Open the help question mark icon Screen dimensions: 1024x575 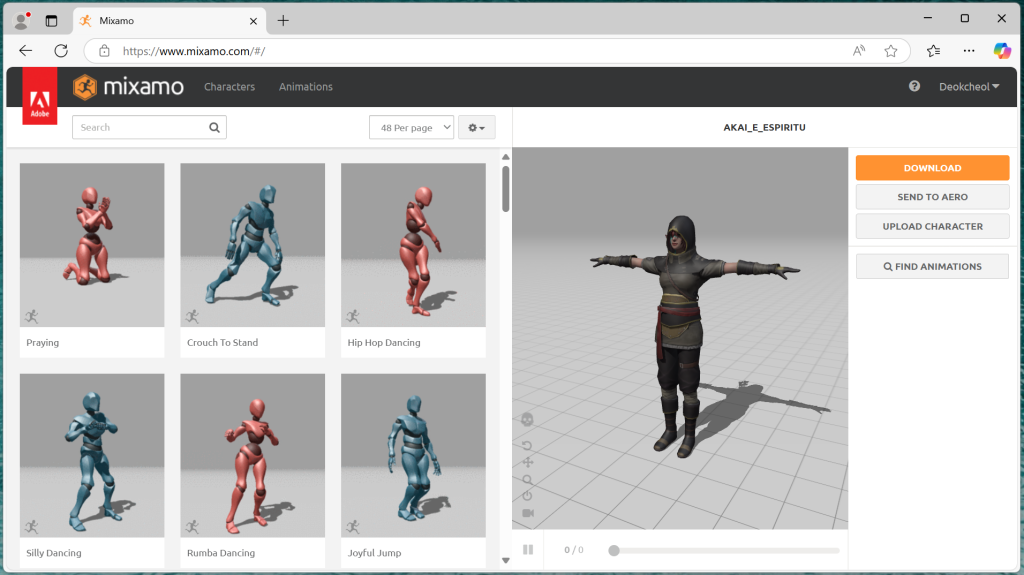click(914, 86)
